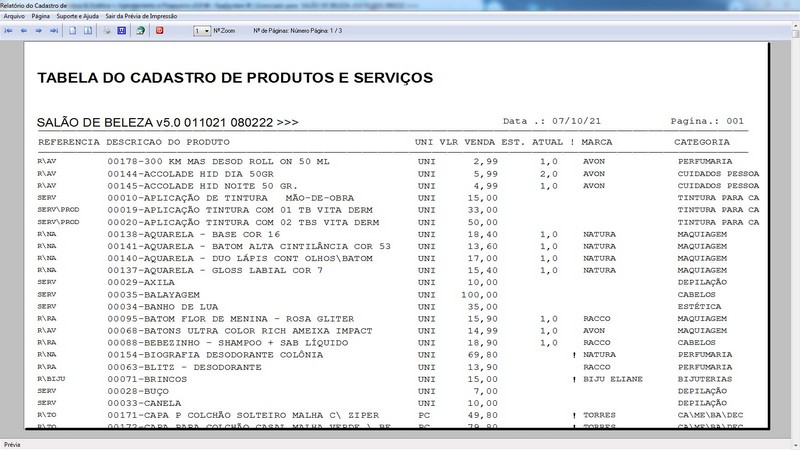Click the Prévia status bar label
Screen dimensions: 800x450
pyautogui.click(x=12, y=444)
